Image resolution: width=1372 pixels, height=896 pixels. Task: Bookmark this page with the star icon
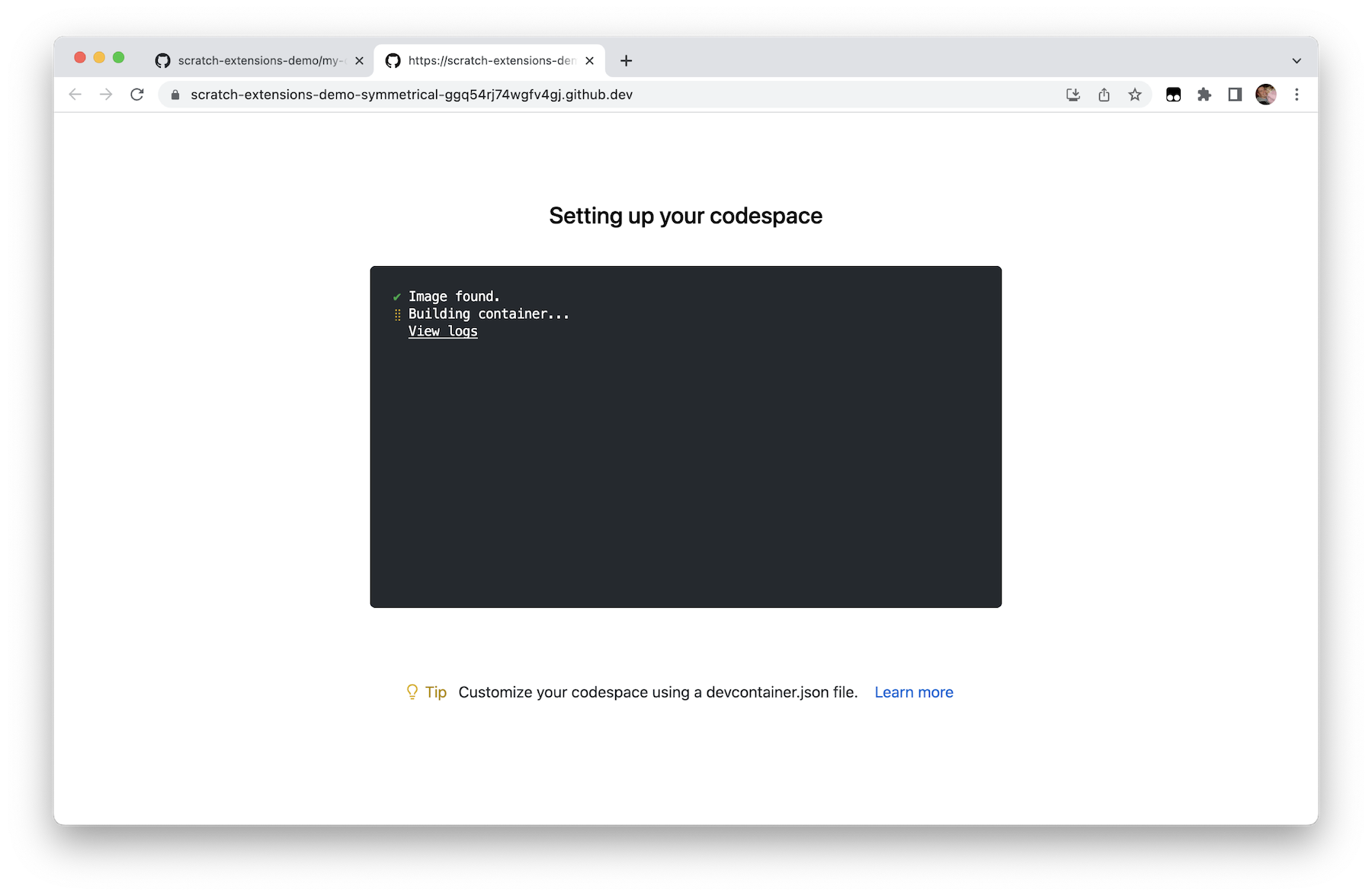coord(1135,95)
